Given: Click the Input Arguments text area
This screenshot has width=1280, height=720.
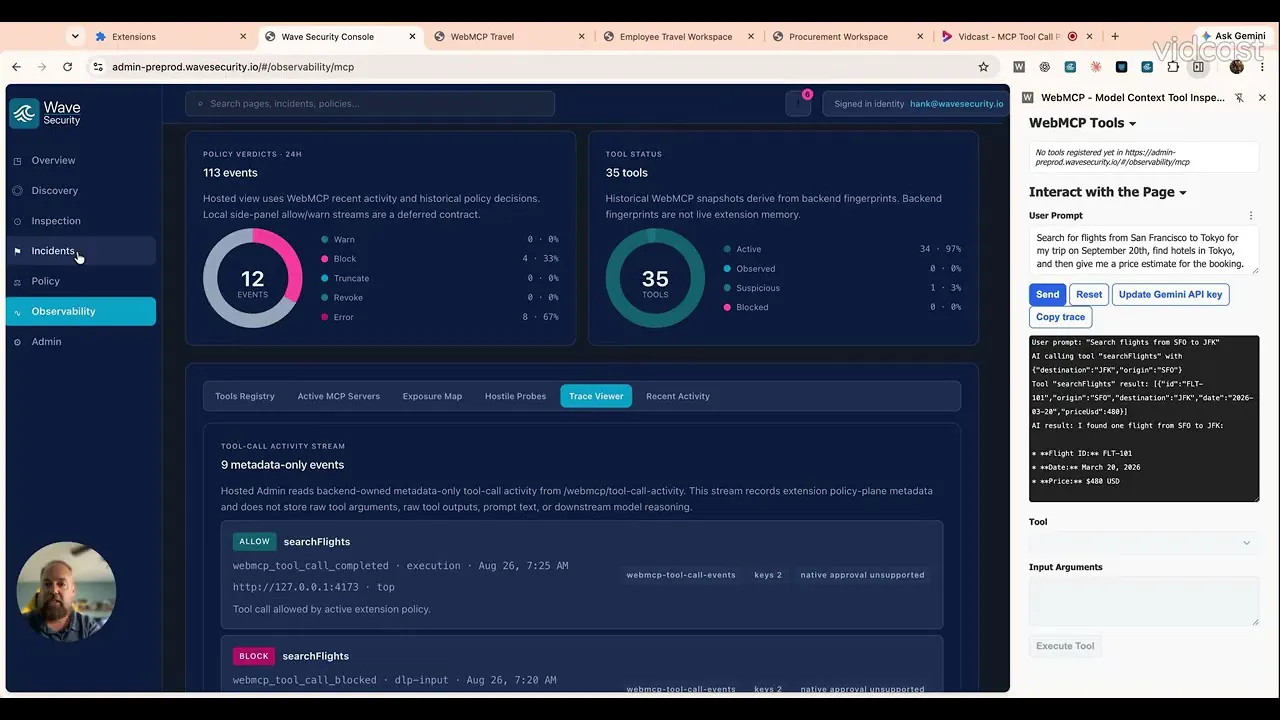Looking at the screenshot, I should click(x=1144, y=601).
